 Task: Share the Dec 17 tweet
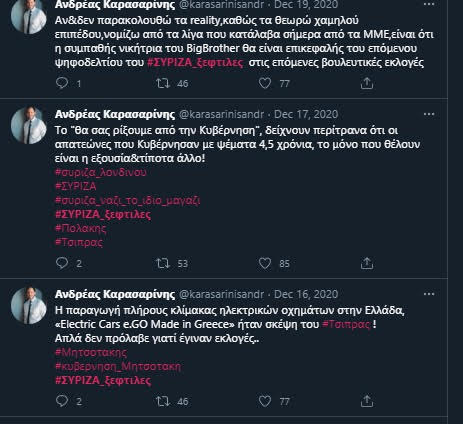367,263
